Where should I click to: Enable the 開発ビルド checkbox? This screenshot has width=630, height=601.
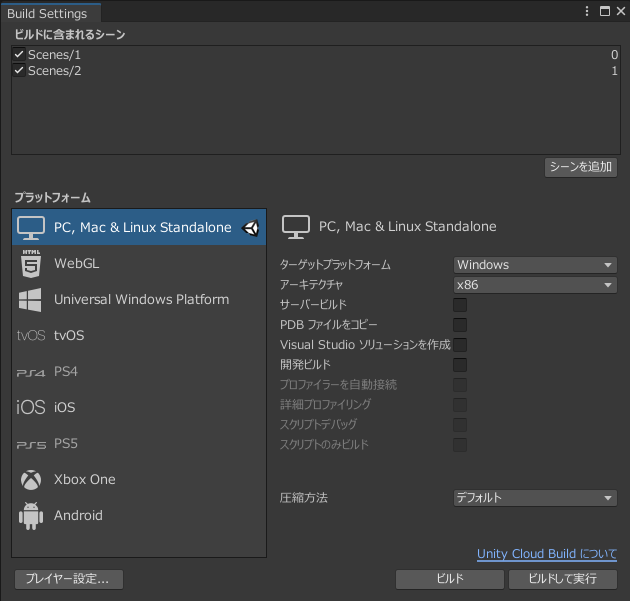(x=460, y=365)
